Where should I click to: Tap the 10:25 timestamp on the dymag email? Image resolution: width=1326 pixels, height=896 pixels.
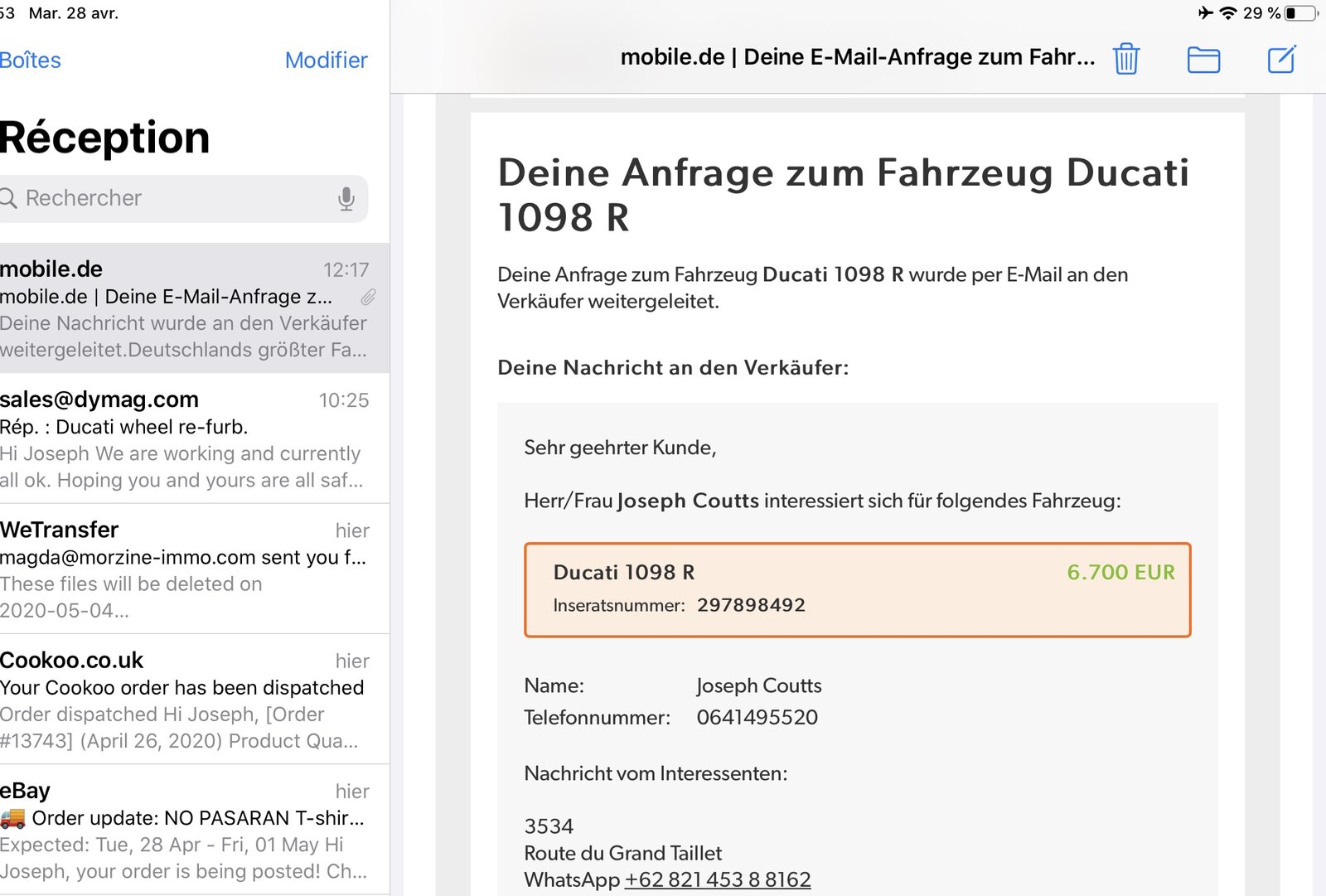[344, 400]
